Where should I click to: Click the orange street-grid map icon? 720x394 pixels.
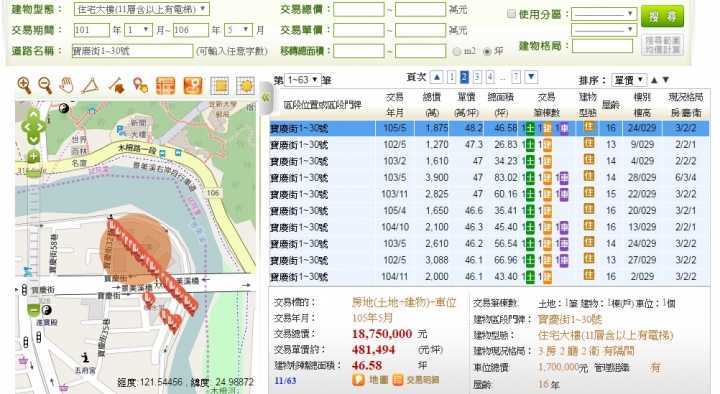pos(165,86)
